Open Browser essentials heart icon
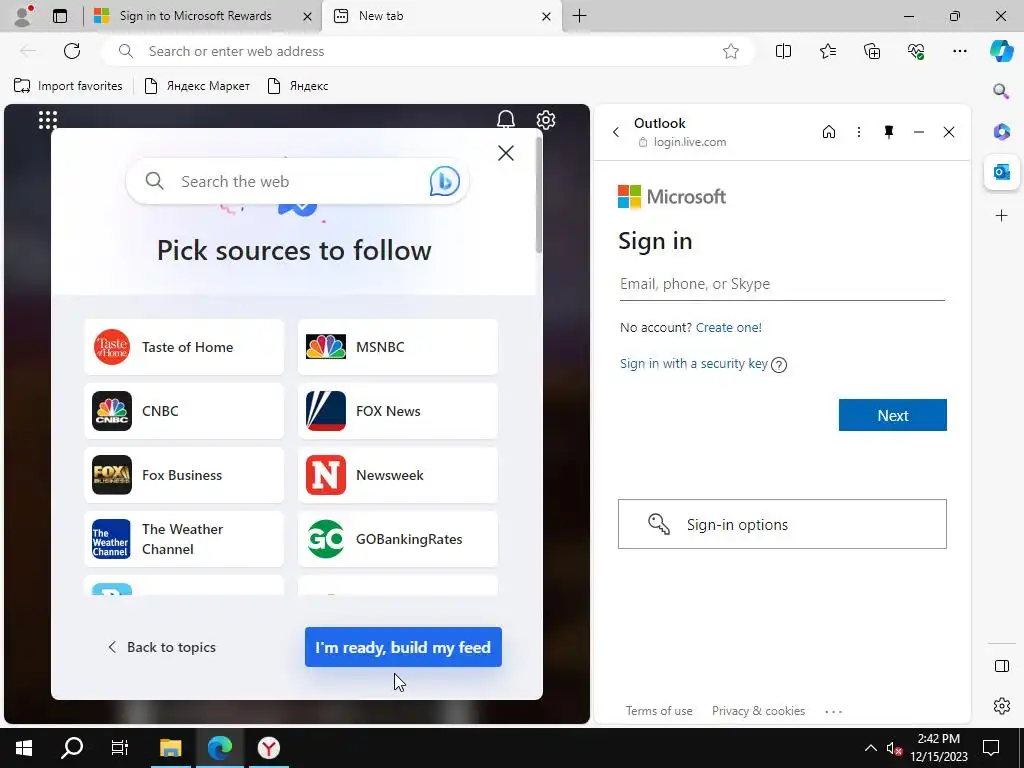1024x768 pixels. coord(916,51)
